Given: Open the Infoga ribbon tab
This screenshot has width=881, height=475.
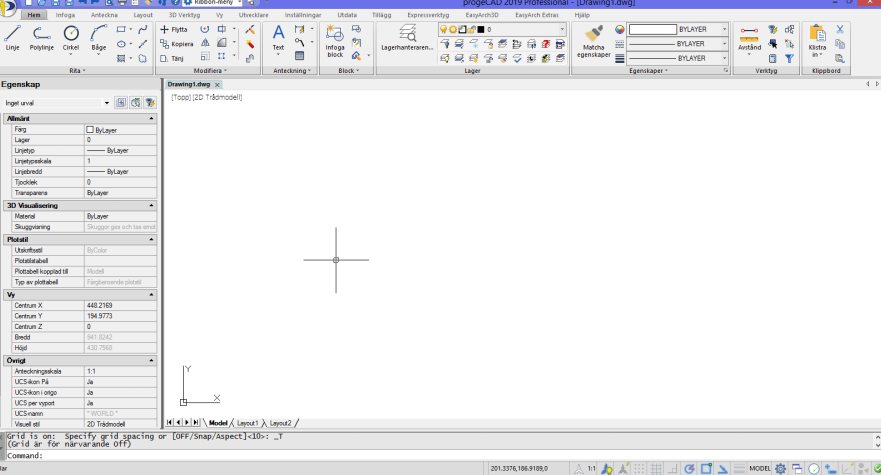Looking at the screenshot, I should [x=65, y=15].
